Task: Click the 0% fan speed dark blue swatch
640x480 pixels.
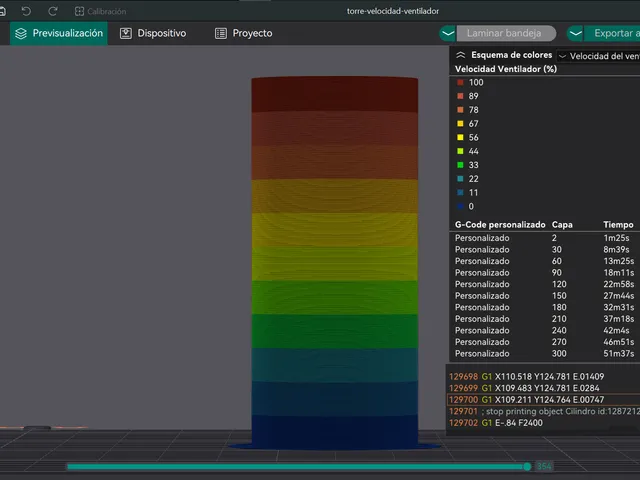Action: click(460, 207)
